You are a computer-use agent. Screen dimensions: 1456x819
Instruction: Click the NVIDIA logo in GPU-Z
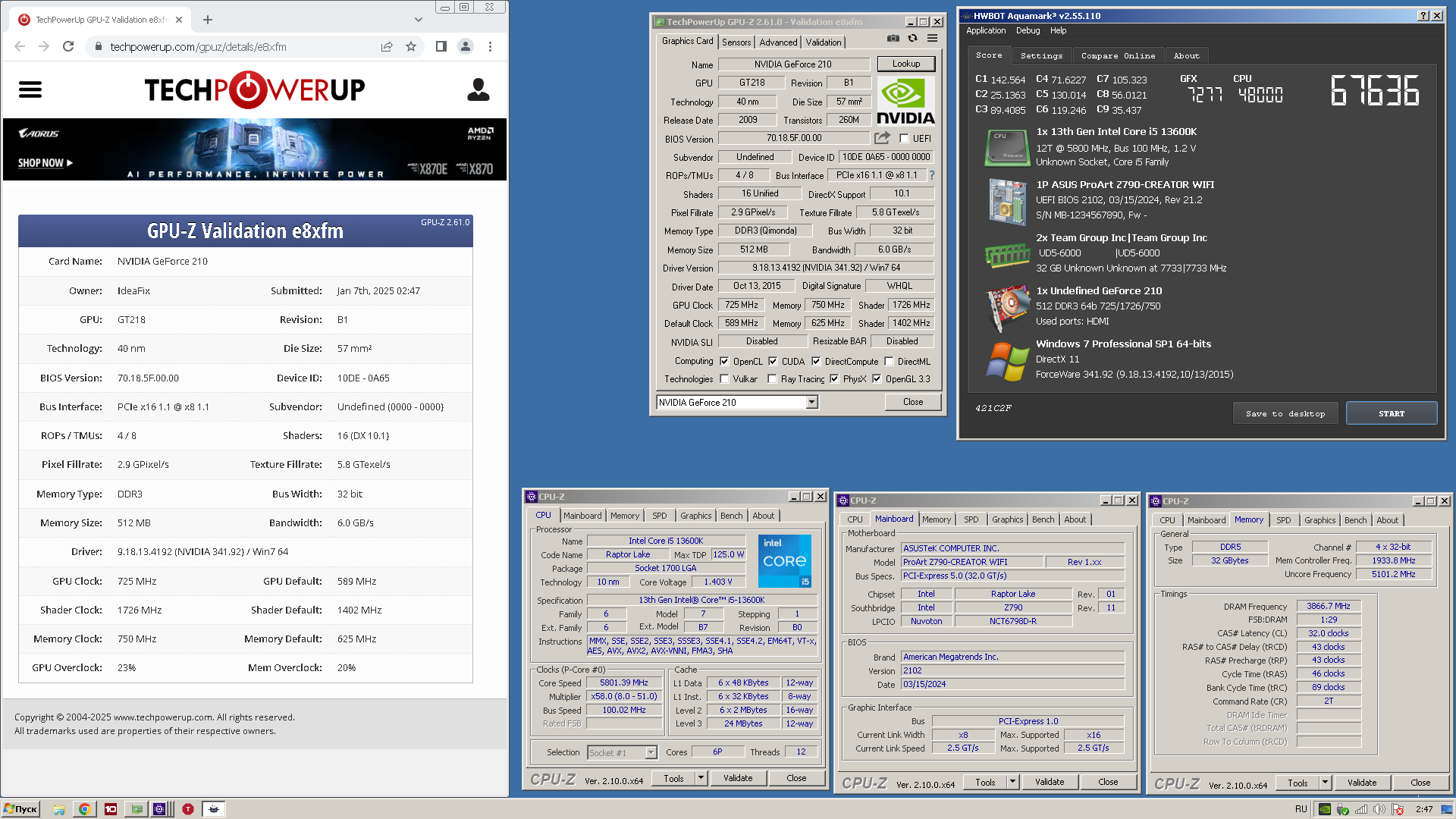pyautogui.click(x=905, y=102)
